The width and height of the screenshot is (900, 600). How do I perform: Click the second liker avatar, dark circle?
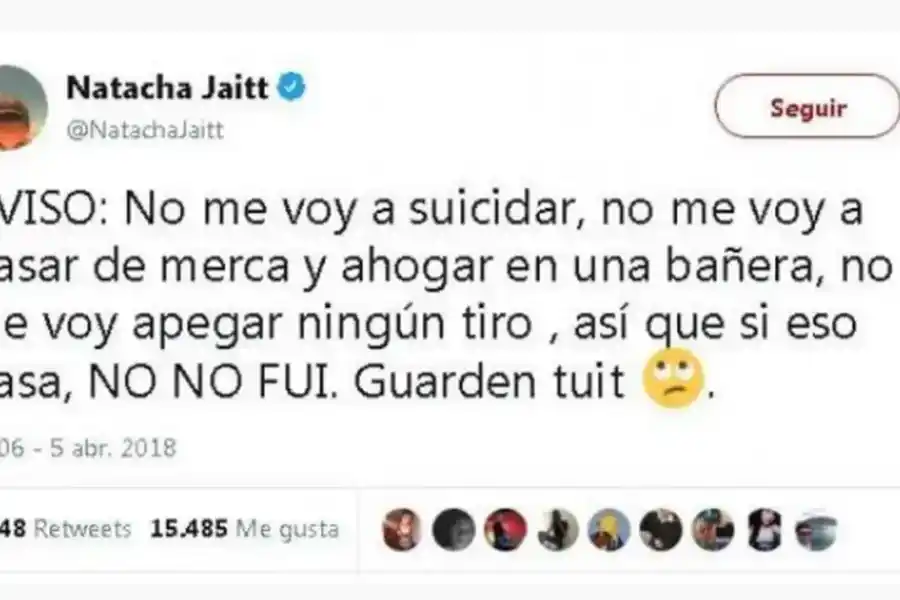point(453,529)
